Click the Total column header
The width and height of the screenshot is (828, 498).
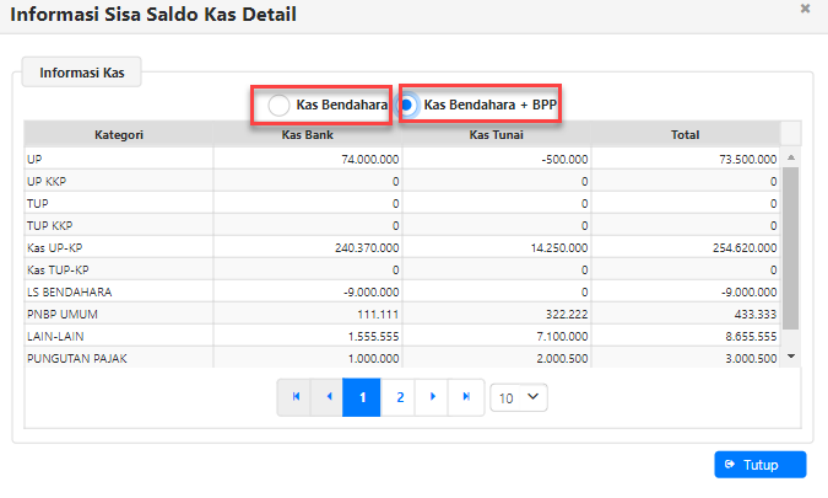coord(685,134)
